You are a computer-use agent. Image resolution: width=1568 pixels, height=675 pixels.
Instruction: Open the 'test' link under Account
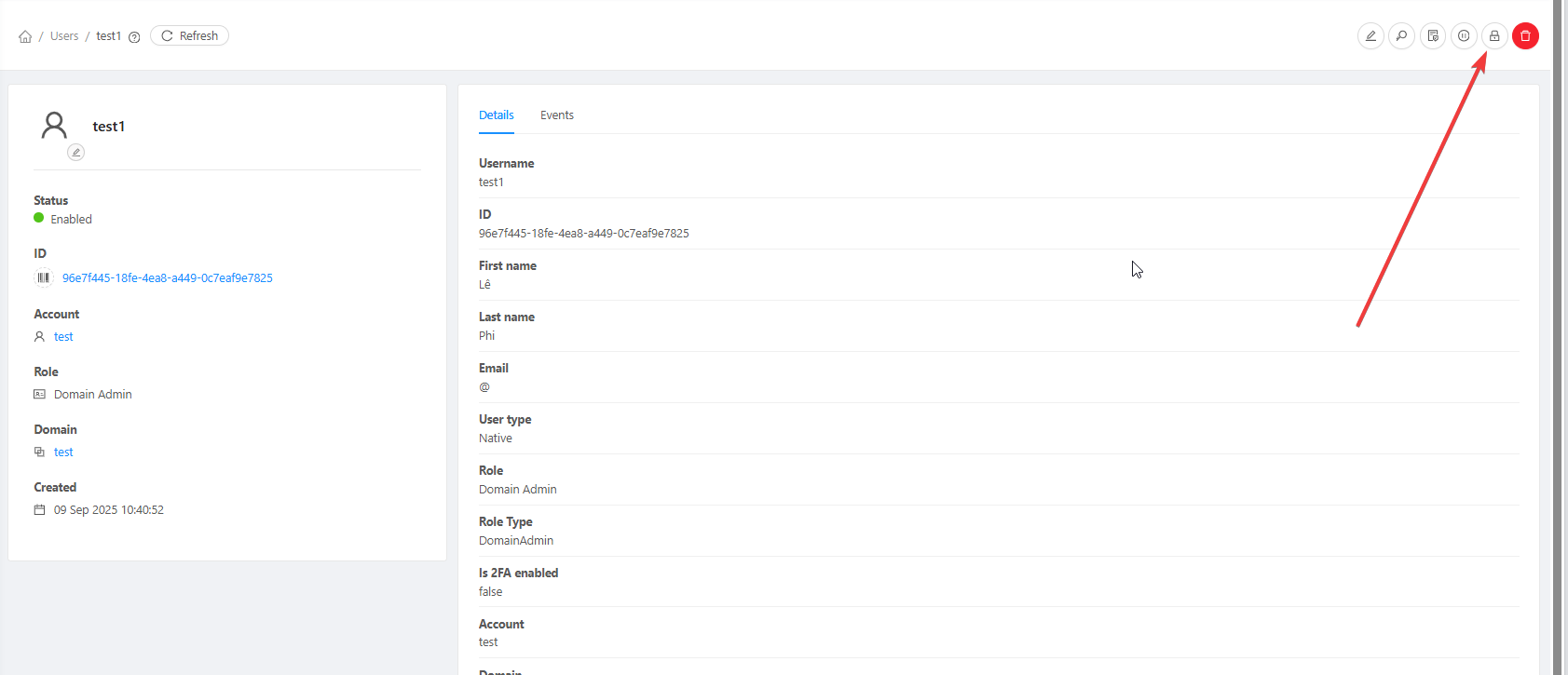tap(63, 337)
